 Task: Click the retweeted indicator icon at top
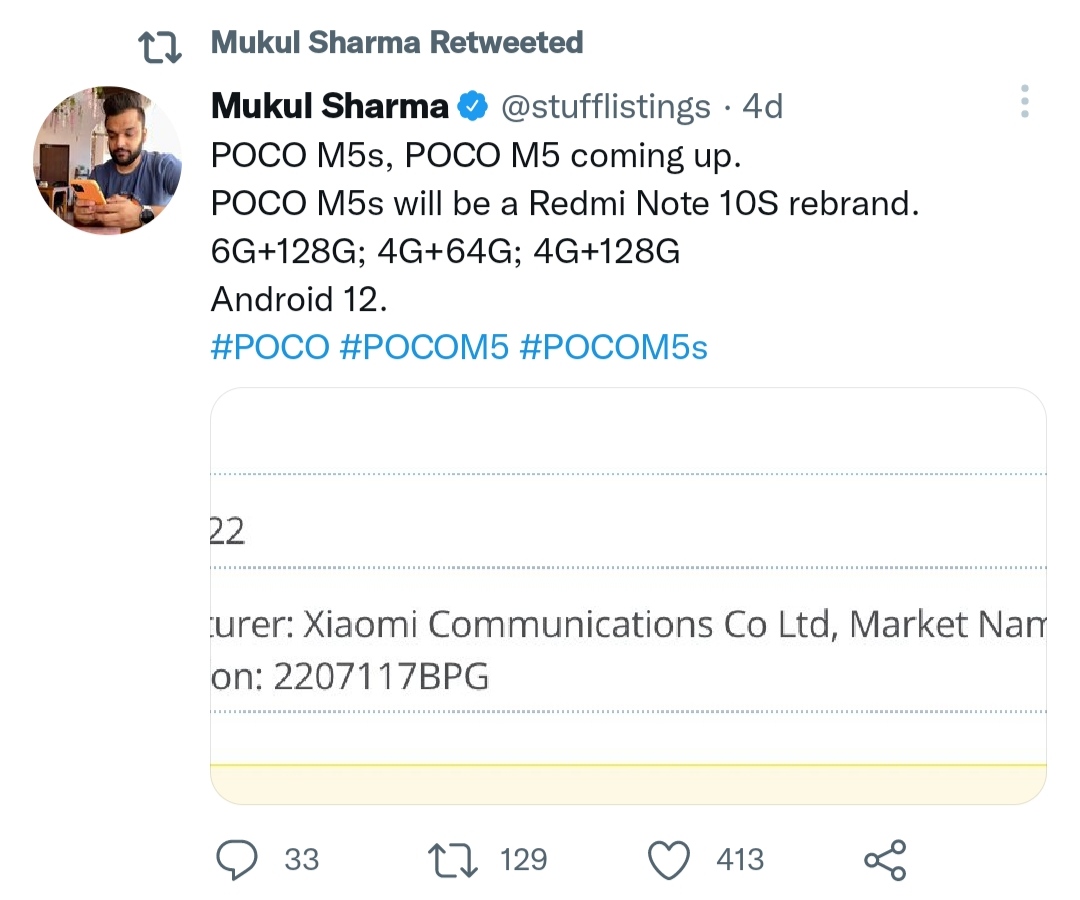click(x=159, y=46)
